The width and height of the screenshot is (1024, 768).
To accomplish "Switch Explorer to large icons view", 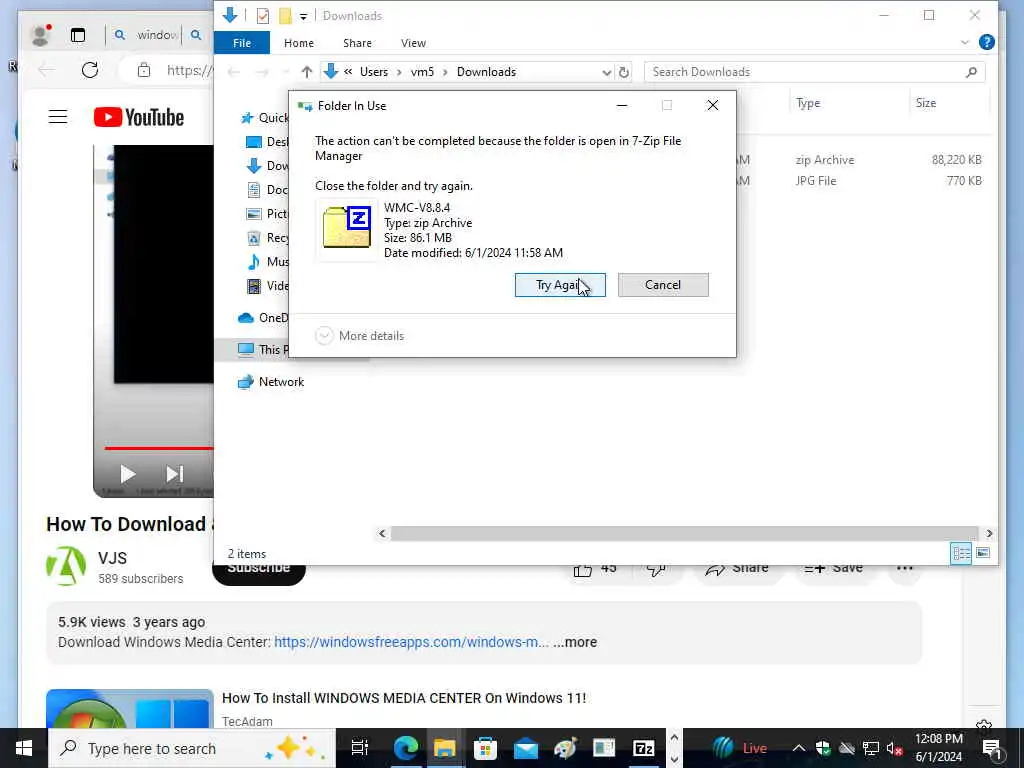I will click(983, 554).
